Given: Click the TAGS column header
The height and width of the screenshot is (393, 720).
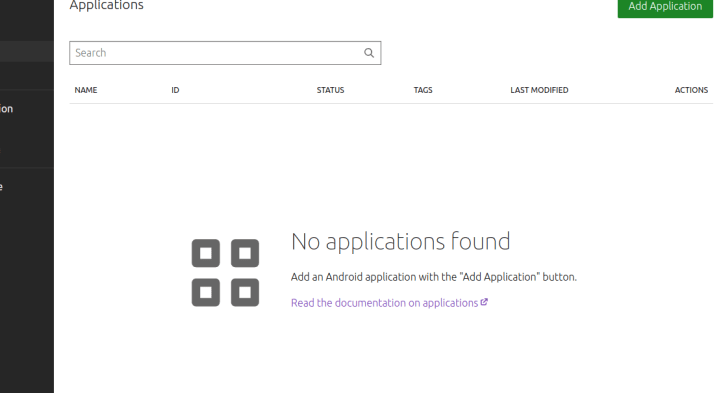Looking at the screenshot, I should (423, 90).
